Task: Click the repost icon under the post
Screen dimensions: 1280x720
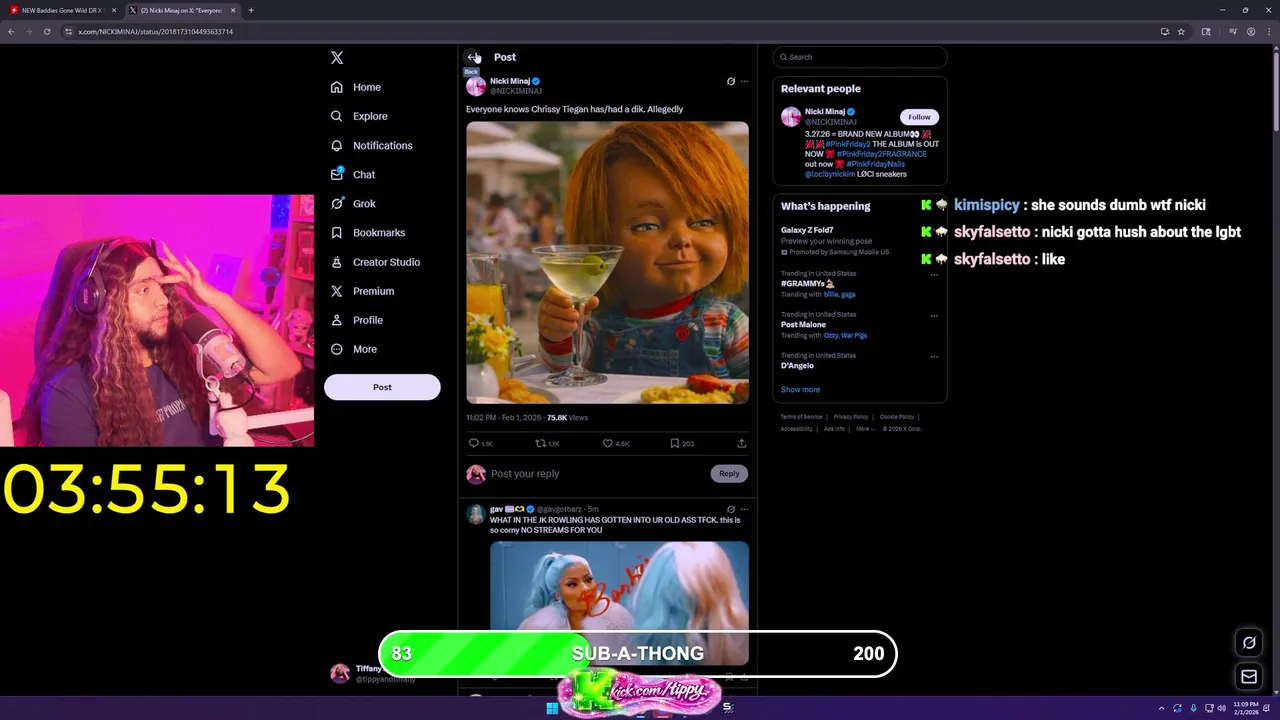Action: click(x=541, y=443)
